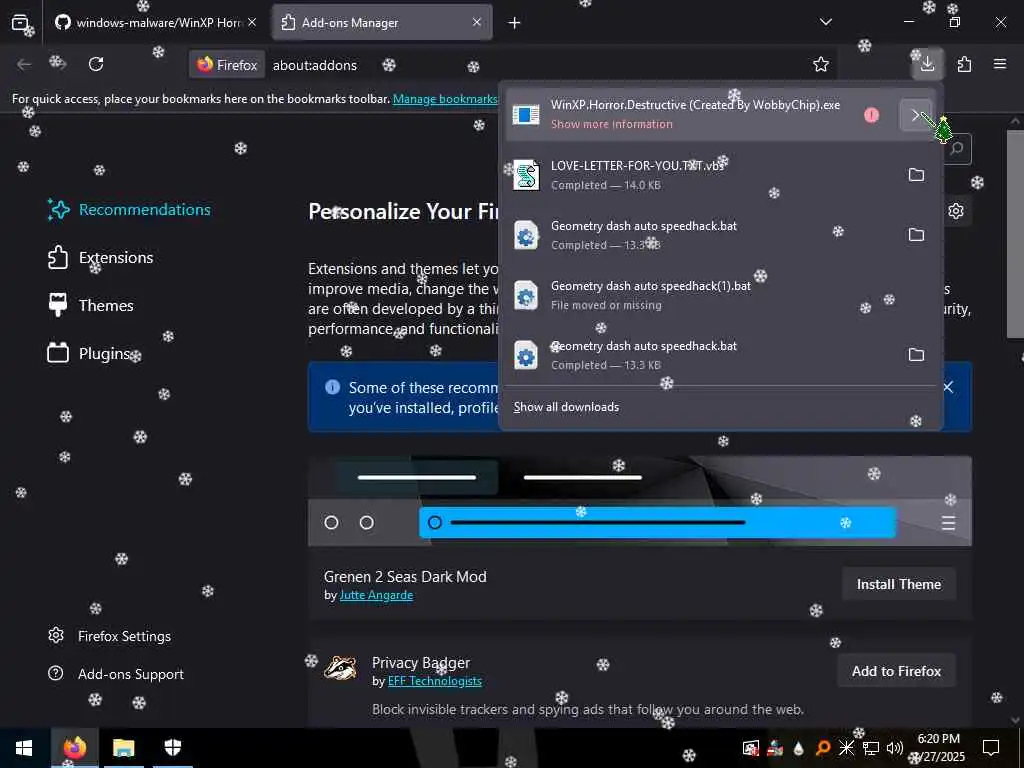
Task: Bookmark this page with the star icon
Action: point(821,64)
